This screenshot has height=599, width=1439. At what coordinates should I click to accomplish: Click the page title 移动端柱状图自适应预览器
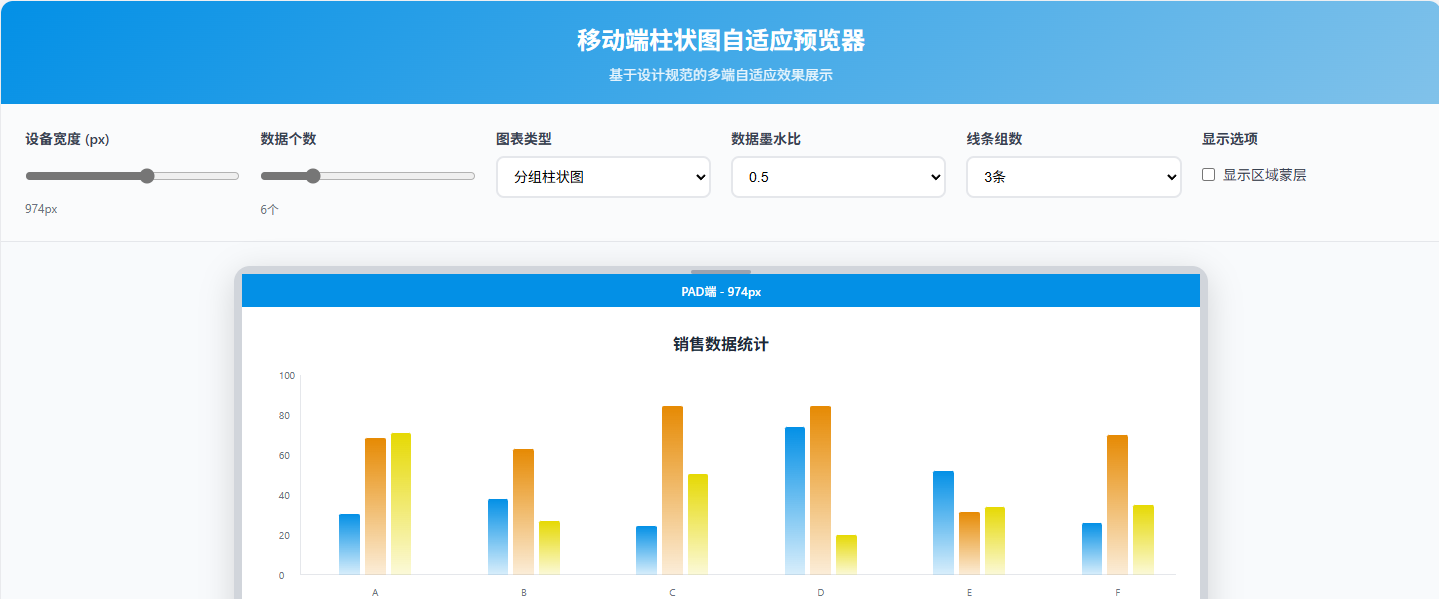click(719, 41)
